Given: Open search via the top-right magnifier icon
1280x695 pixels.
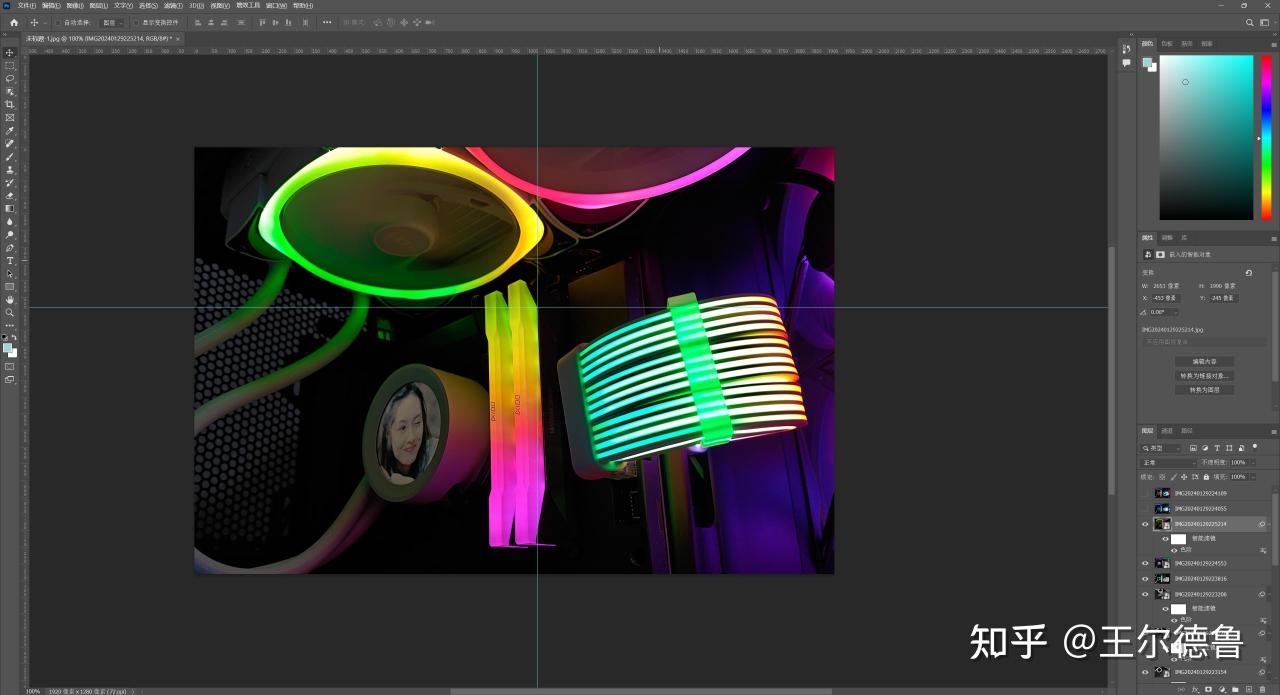Looking at the screenshot, I should click(1249, 22).
